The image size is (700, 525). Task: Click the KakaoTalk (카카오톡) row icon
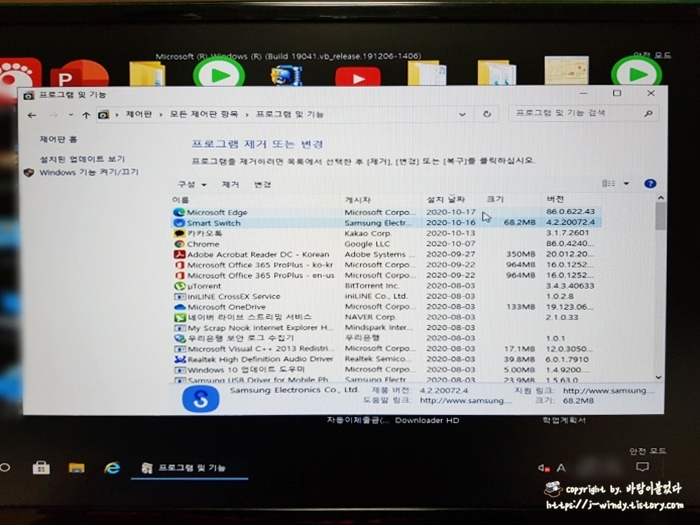point(179,233)
